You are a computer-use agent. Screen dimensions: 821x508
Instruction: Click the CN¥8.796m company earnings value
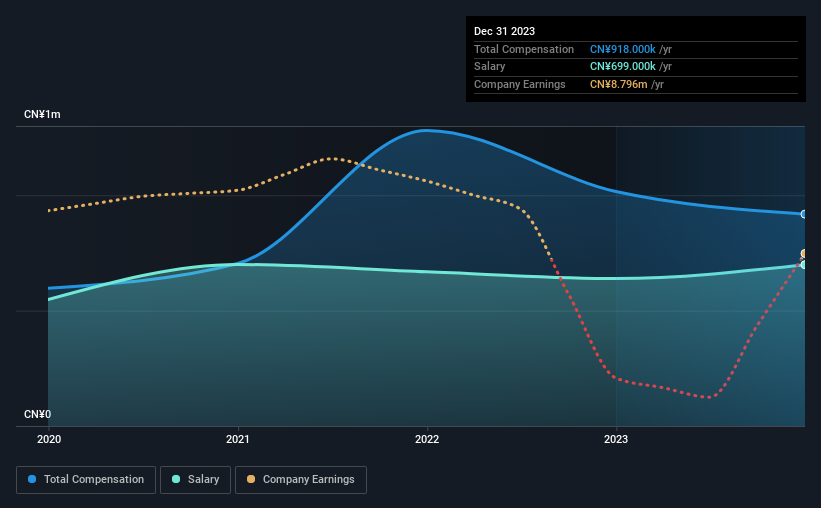pos(618,84)
